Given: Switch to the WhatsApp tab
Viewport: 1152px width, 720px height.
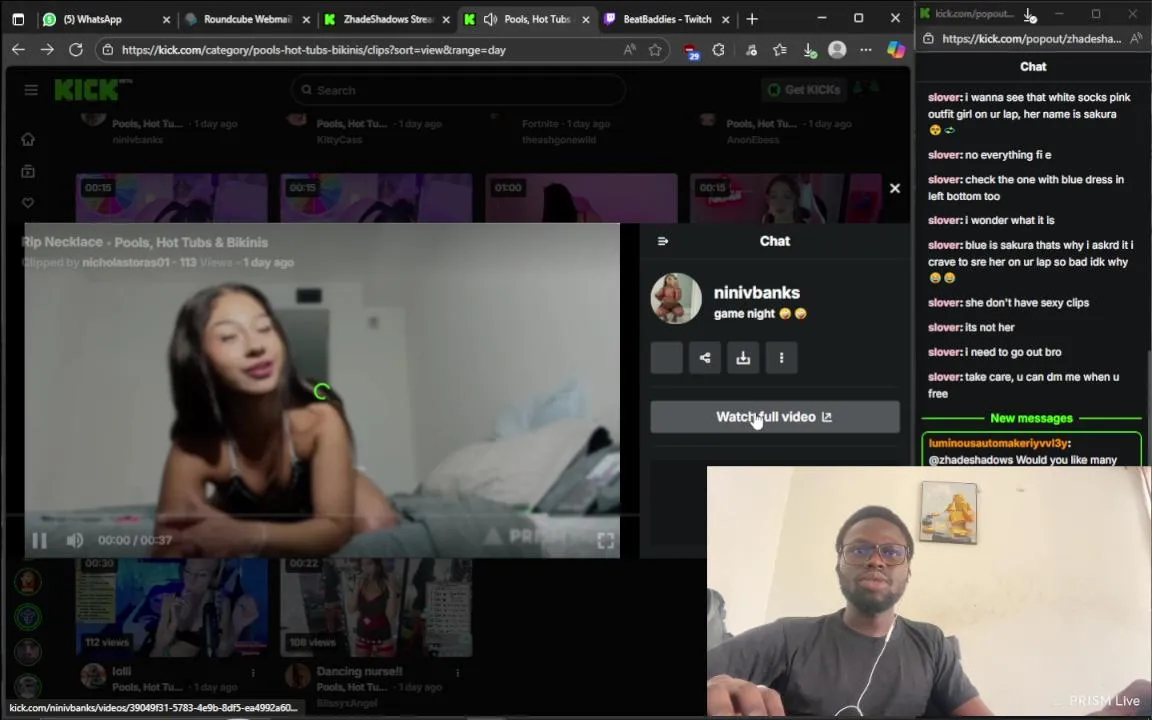Looking at the screenshot, I should [x=93, y=19].
